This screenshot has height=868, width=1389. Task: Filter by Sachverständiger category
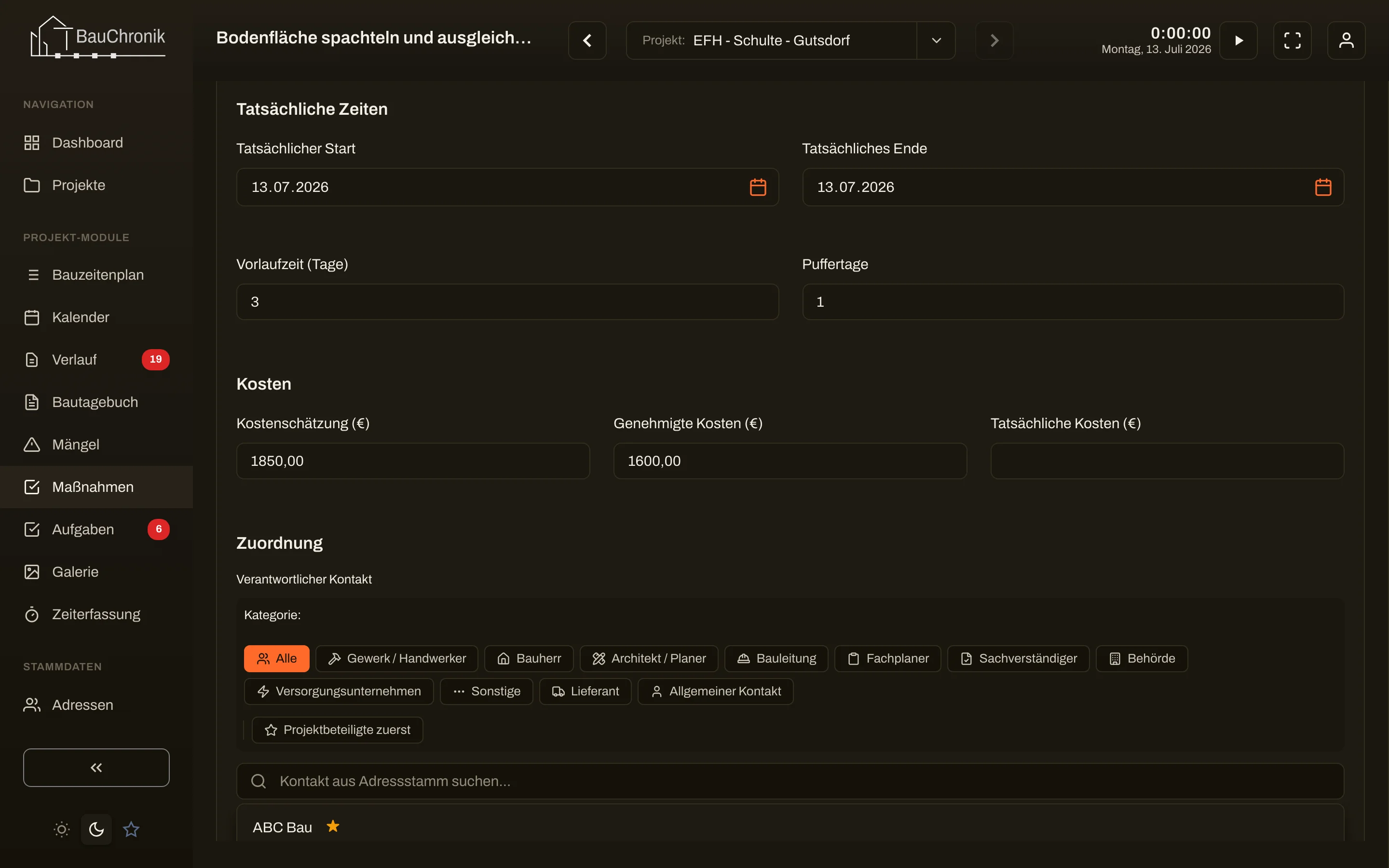pyautogui.click(x=1018, y=658)
